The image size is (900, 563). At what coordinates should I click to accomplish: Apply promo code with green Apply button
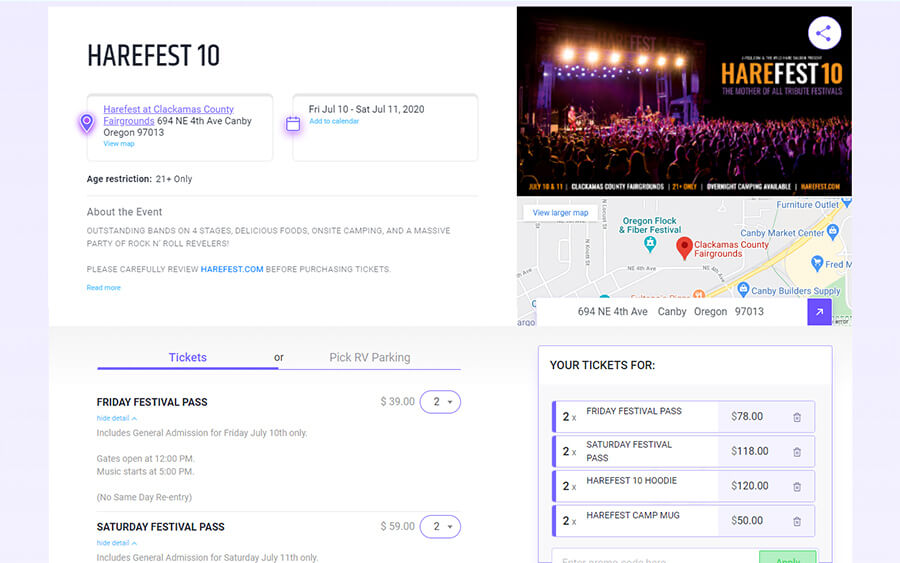(x=788, y=557)
